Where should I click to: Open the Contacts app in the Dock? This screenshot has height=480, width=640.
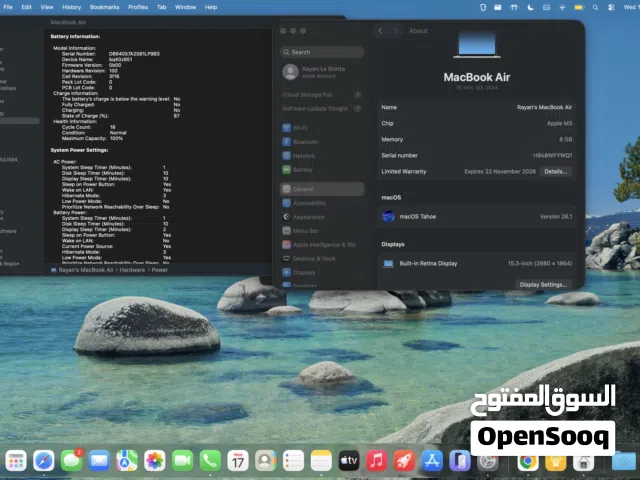[266, 461]
